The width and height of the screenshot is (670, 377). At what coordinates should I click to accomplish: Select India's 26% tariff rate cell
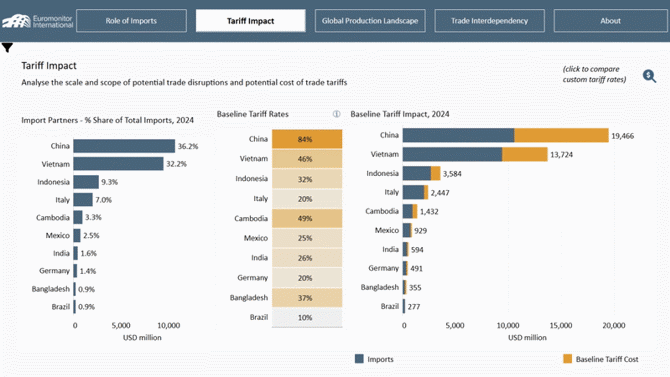(x=307, y=258)
